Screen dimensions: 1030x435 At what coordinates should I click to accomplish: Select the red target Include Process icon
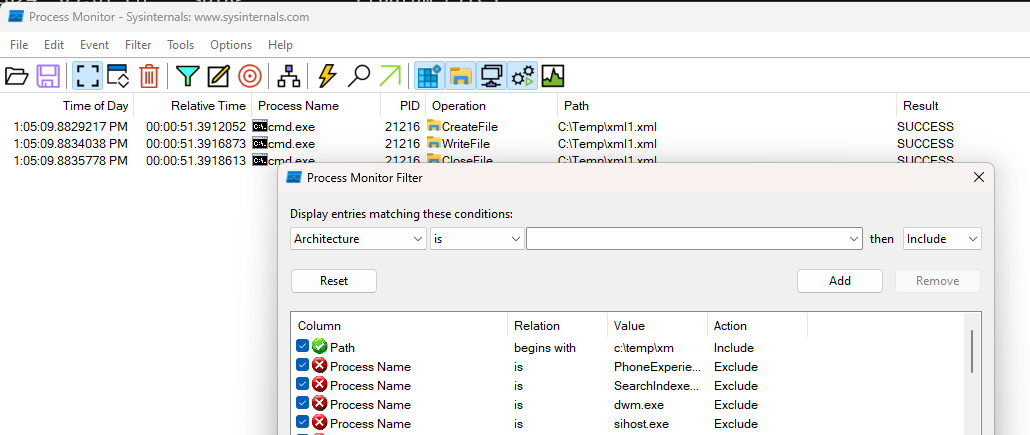(x=250, y=76)
